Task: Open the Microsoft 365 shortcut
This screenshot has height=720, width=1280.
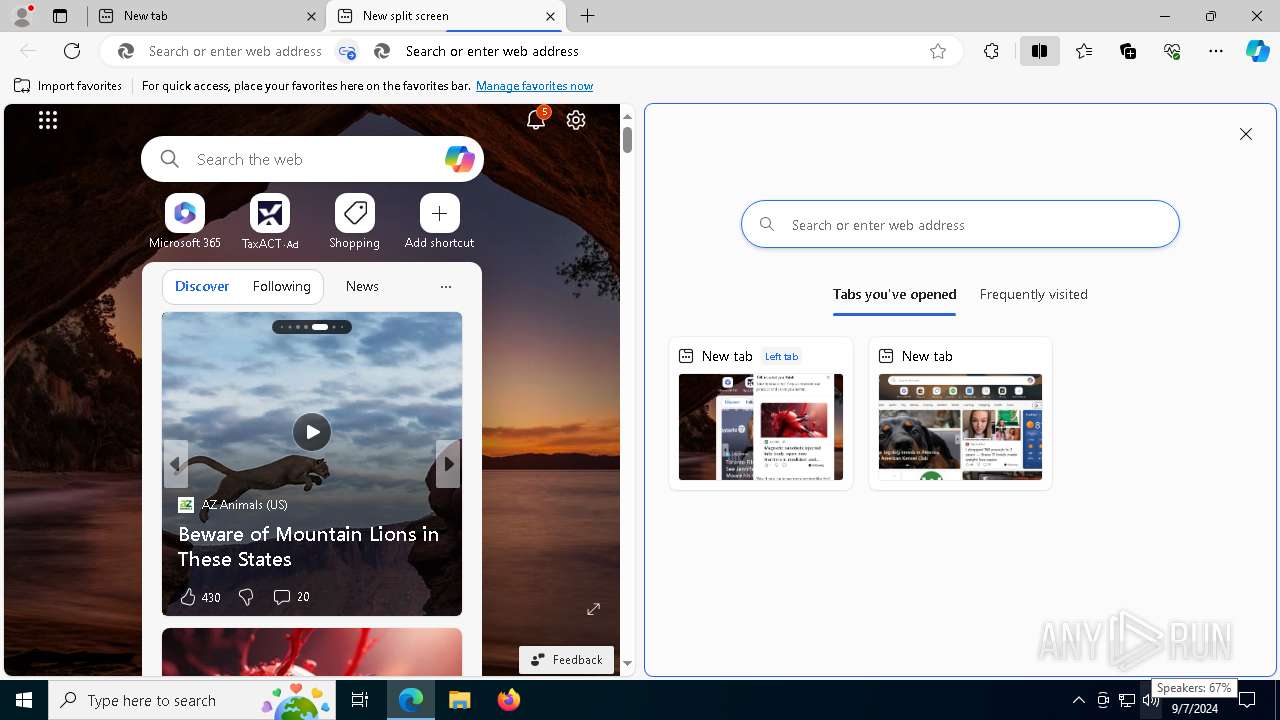Action: coord(185,222)
